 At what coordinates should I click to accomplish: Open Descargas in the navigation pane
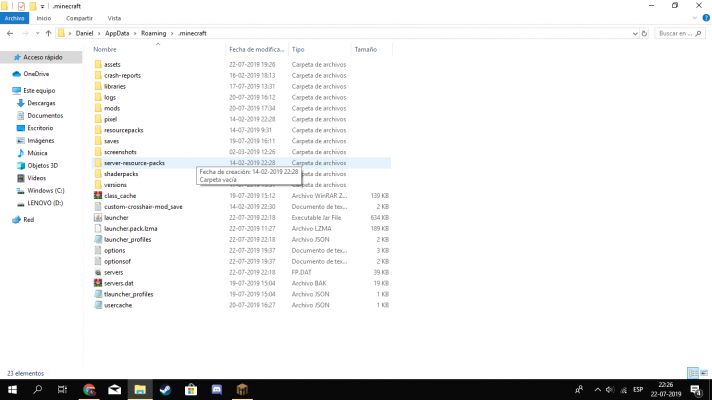click(x=41, y=103)
